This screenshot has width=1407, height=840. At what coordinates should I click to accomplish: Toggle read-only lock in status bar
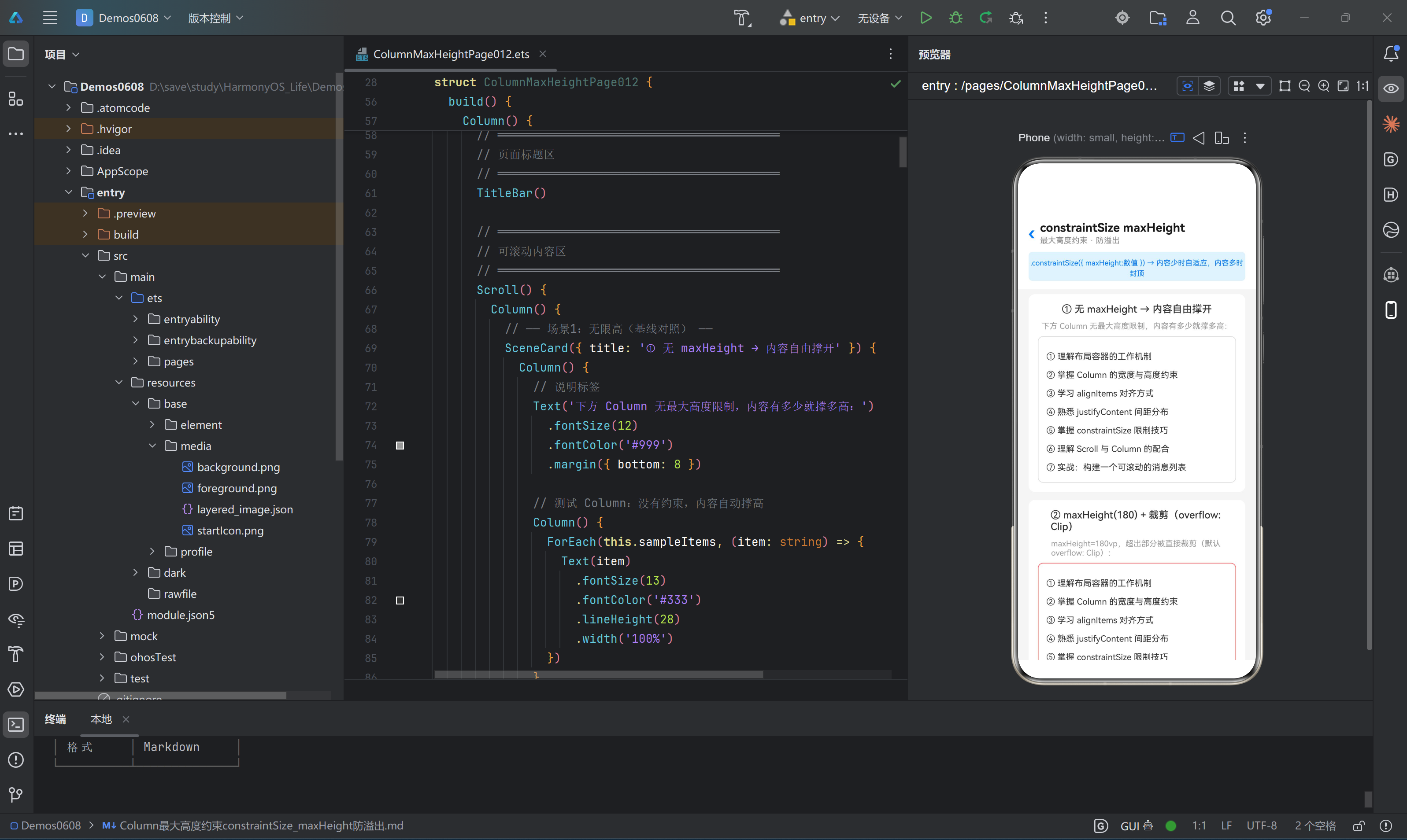(x=1358, y=826)
